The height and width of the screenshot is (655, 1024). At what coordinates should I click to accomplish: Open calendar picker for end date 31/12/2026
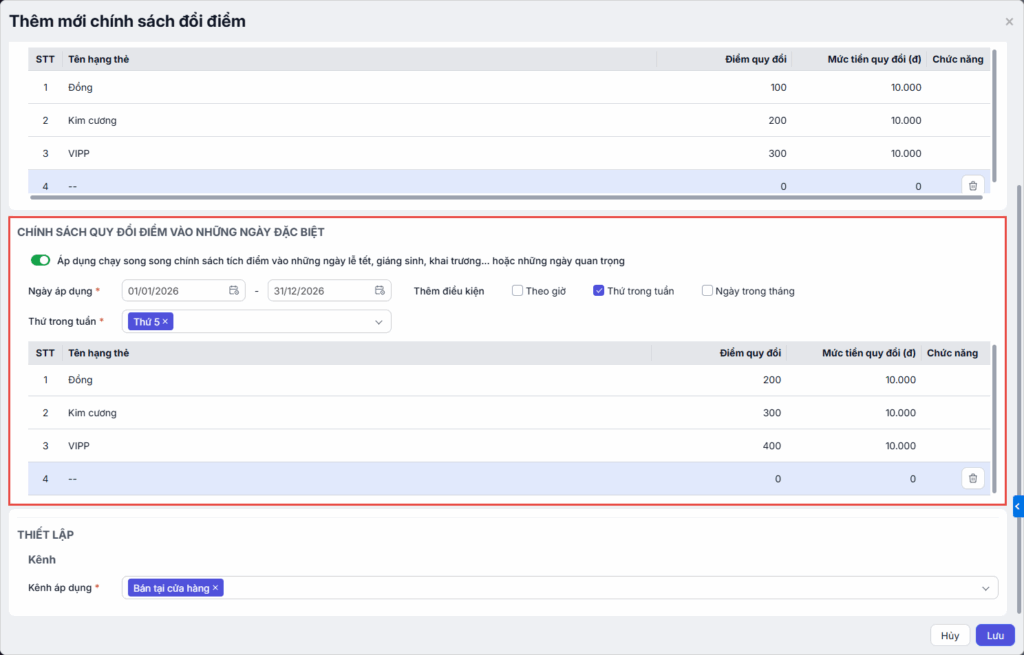(380, 291)
